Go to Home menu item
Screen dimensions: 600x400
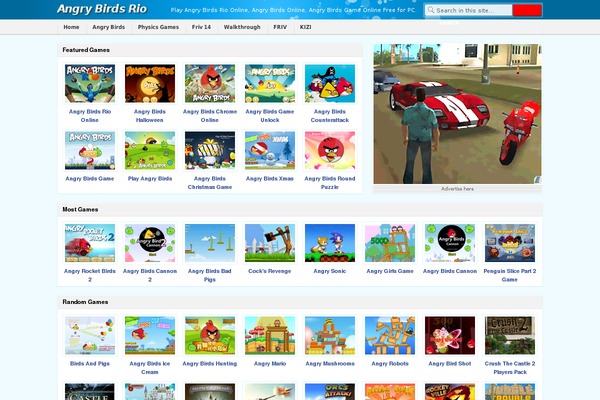pyautogui.click(x=71, y=27)
